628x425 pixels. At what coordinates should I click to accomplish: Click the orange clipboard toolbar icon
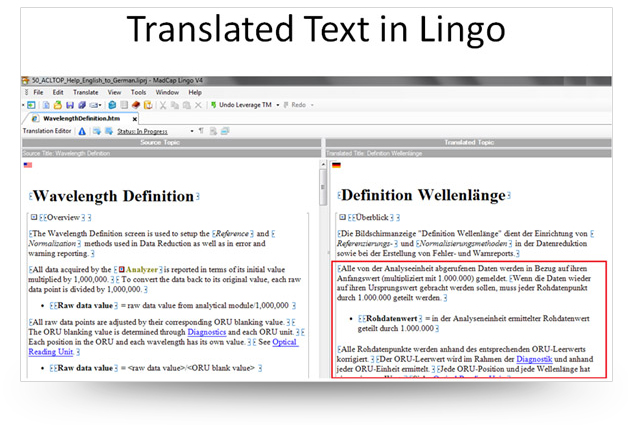tap(148, 105)
